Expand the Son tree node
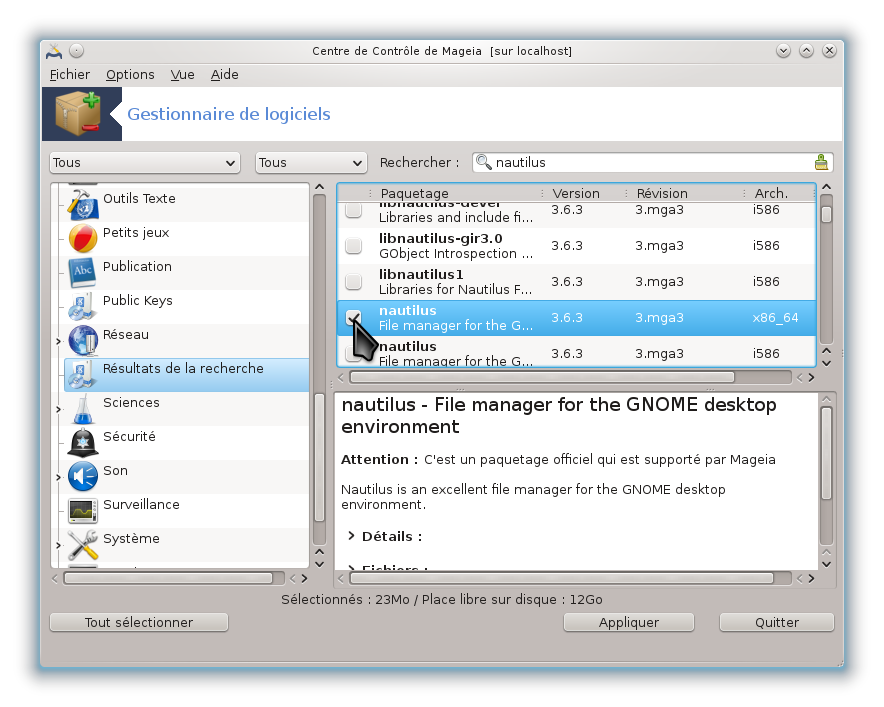This screenshot has height=707, width=884. click(58, 478)
